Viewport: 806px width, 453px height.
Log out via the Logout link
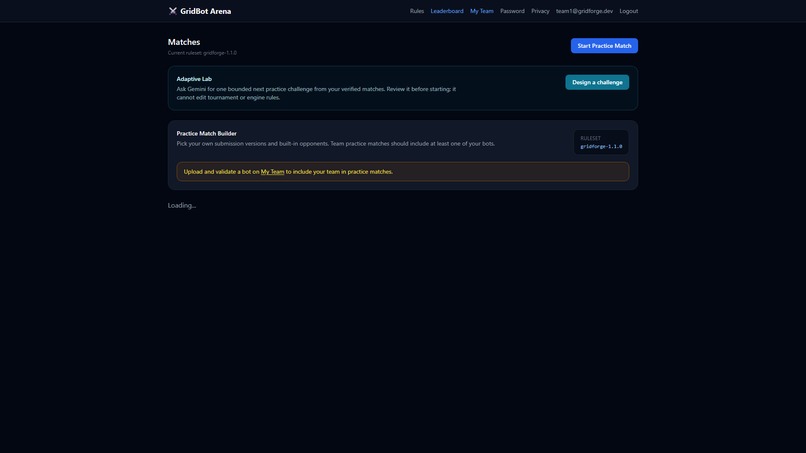pyautogui.click(x=629, y=11)
